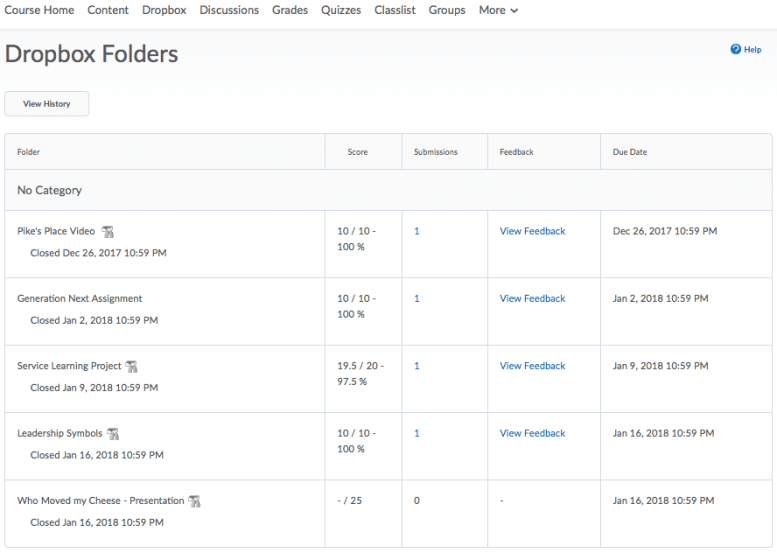Navigate to Discussions
Screen dimensions: 777x553
click(229, 10)
